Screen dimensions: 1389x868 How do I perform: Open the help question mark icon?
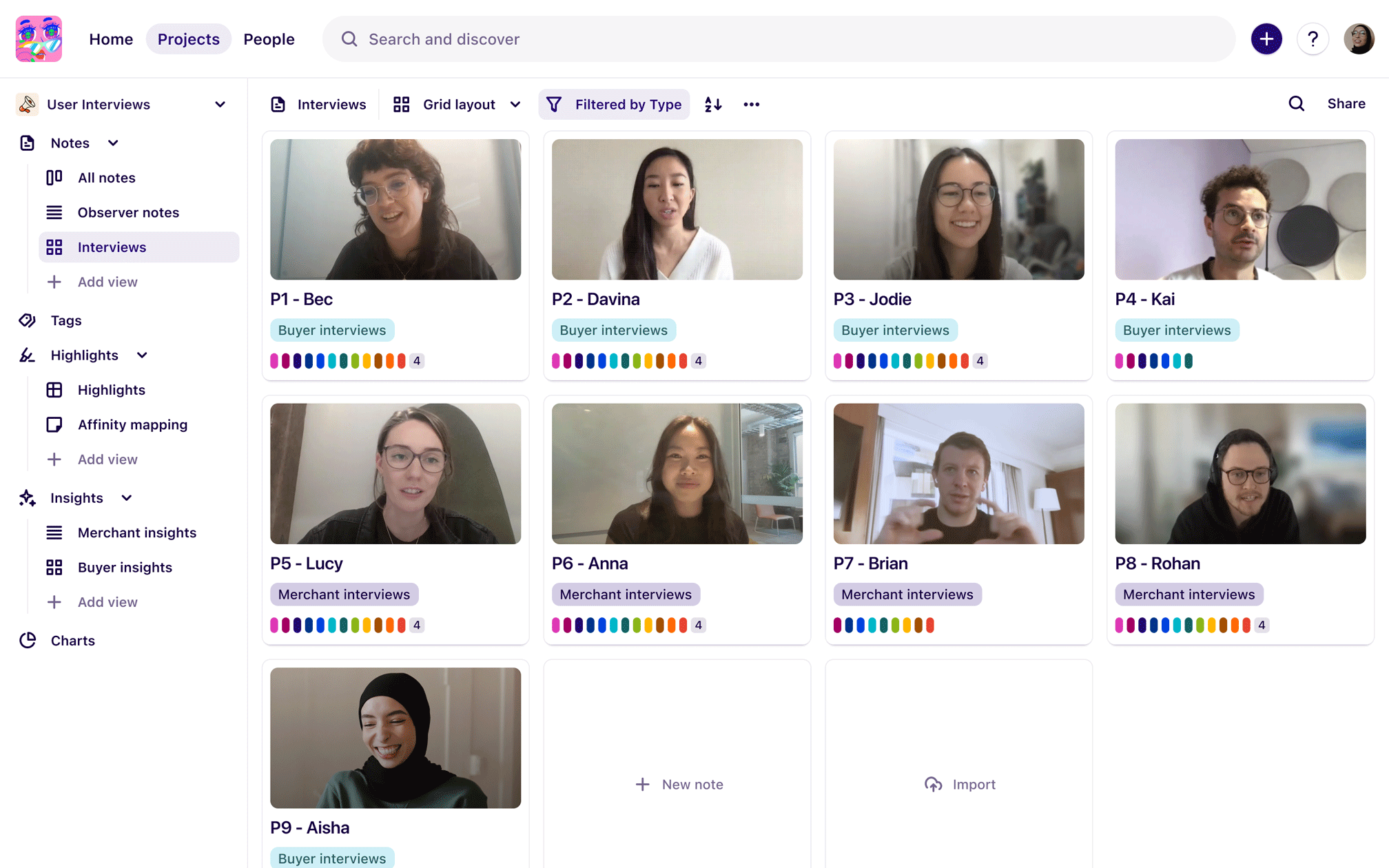click(x=1313, y=39)
